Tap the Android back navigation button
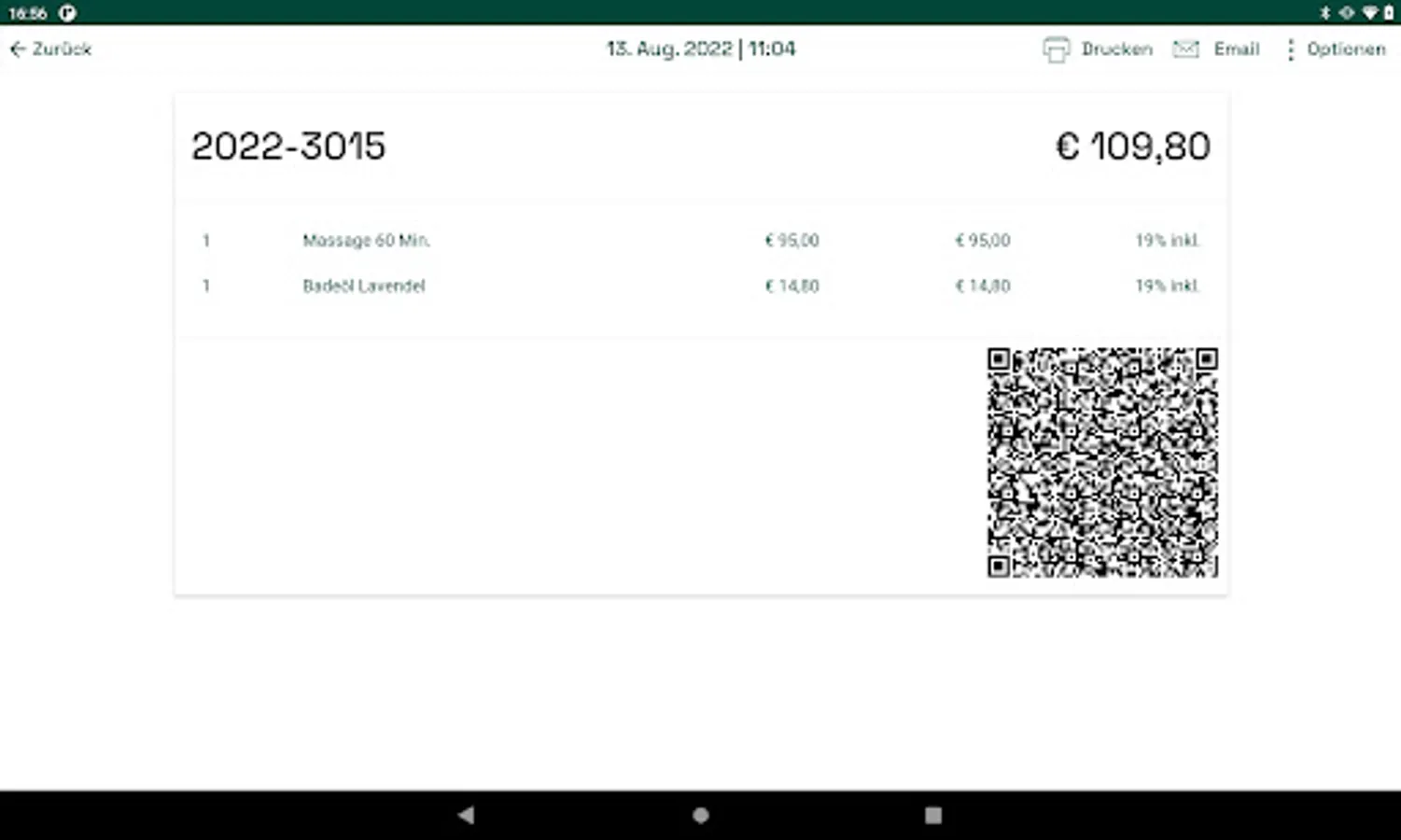 point(466,815)
